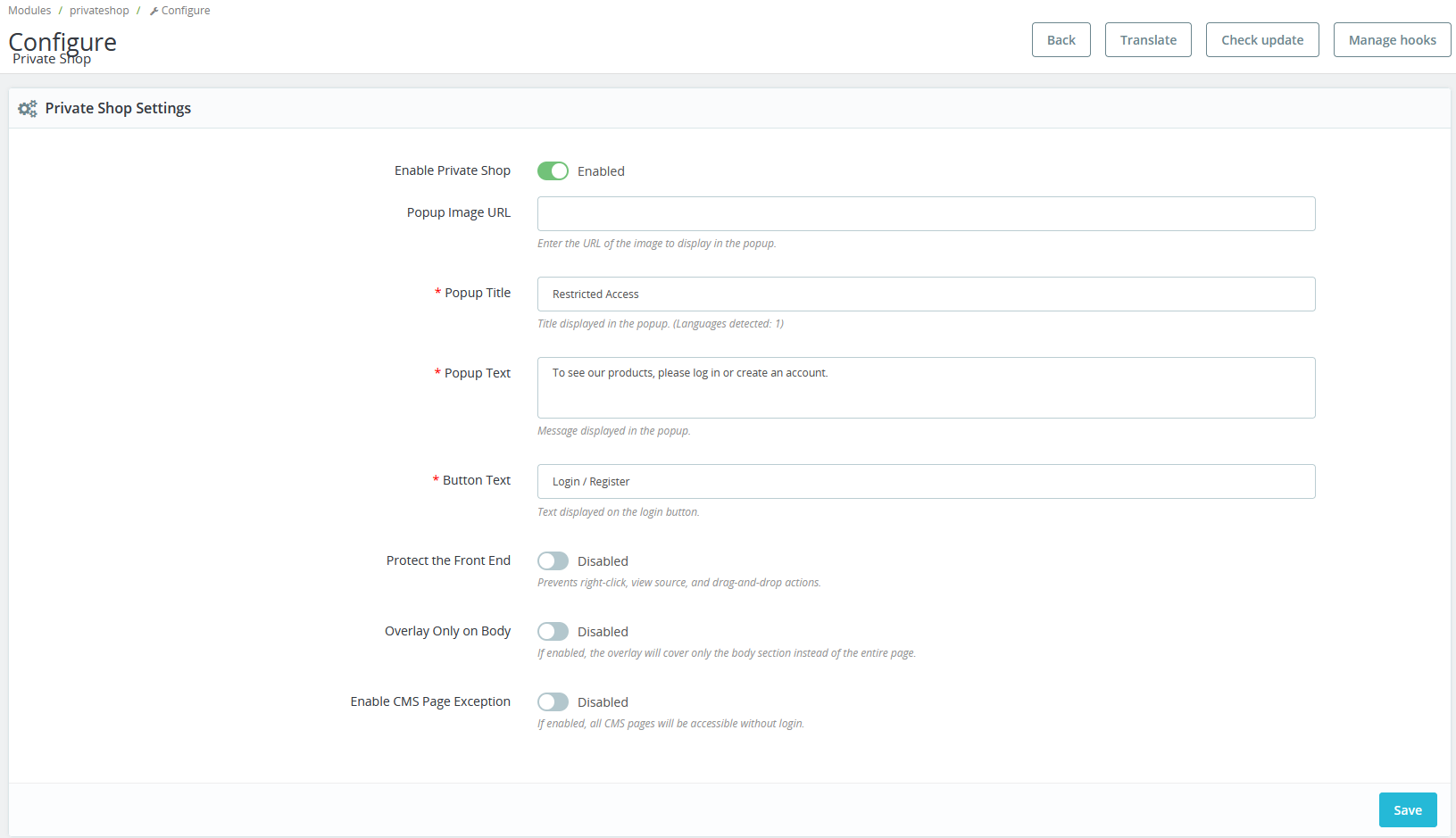Image resolution: width=1456 pixels, height=838 pixels.
Task: Click inside the Popup Text message area
Action: point(926,387)
